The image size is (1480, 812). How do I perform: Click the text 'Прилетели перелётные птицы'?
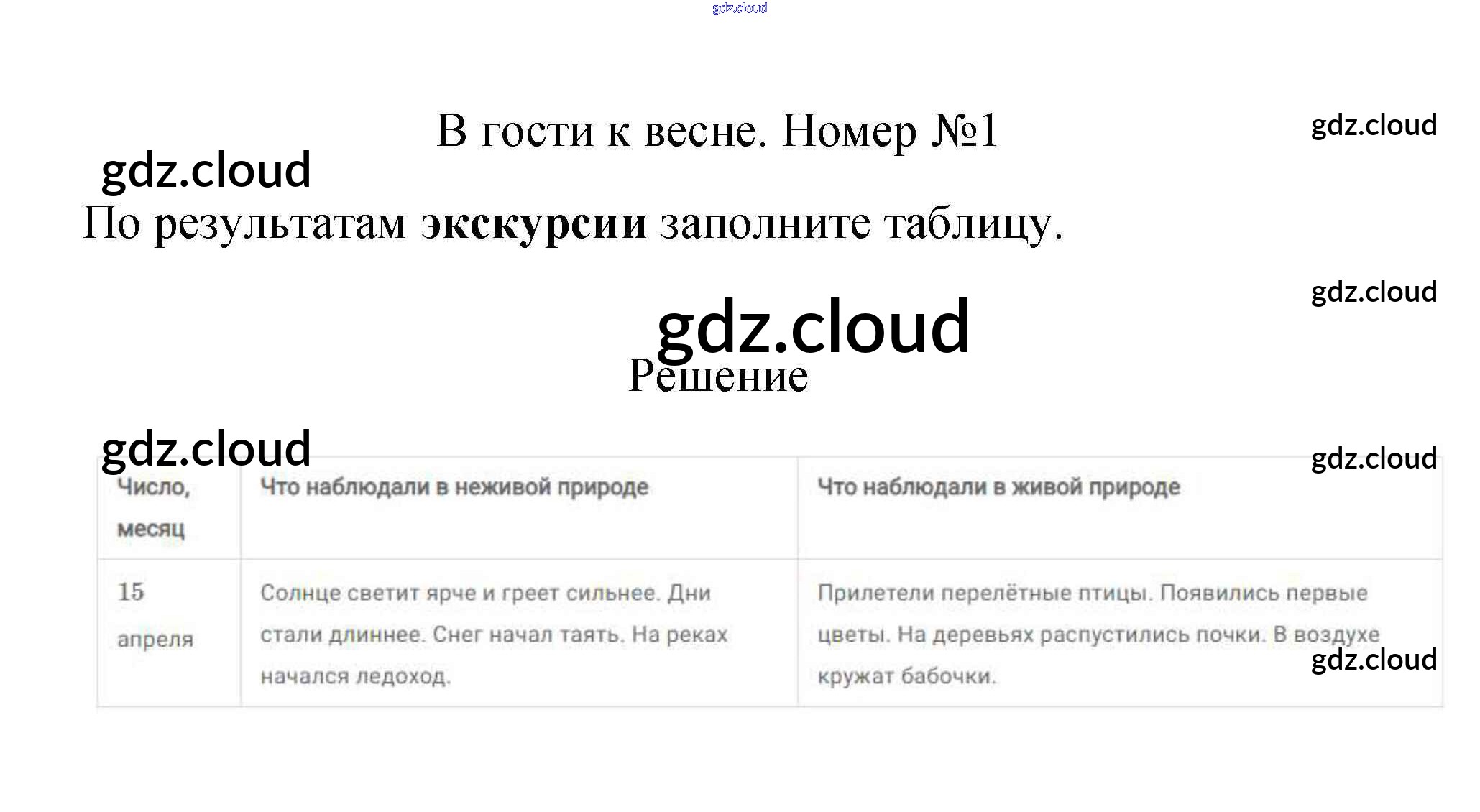pyautogui.click(x=984, y=594)
